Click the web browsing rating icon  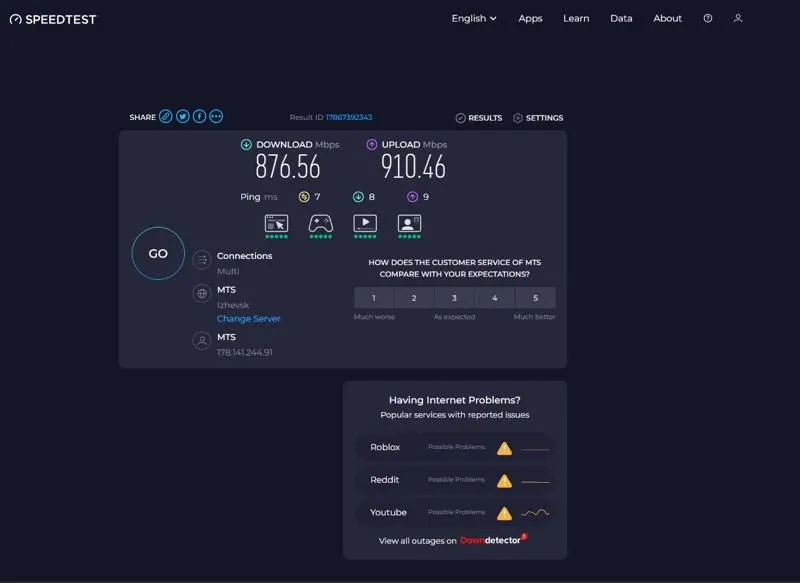coord(276,224)
